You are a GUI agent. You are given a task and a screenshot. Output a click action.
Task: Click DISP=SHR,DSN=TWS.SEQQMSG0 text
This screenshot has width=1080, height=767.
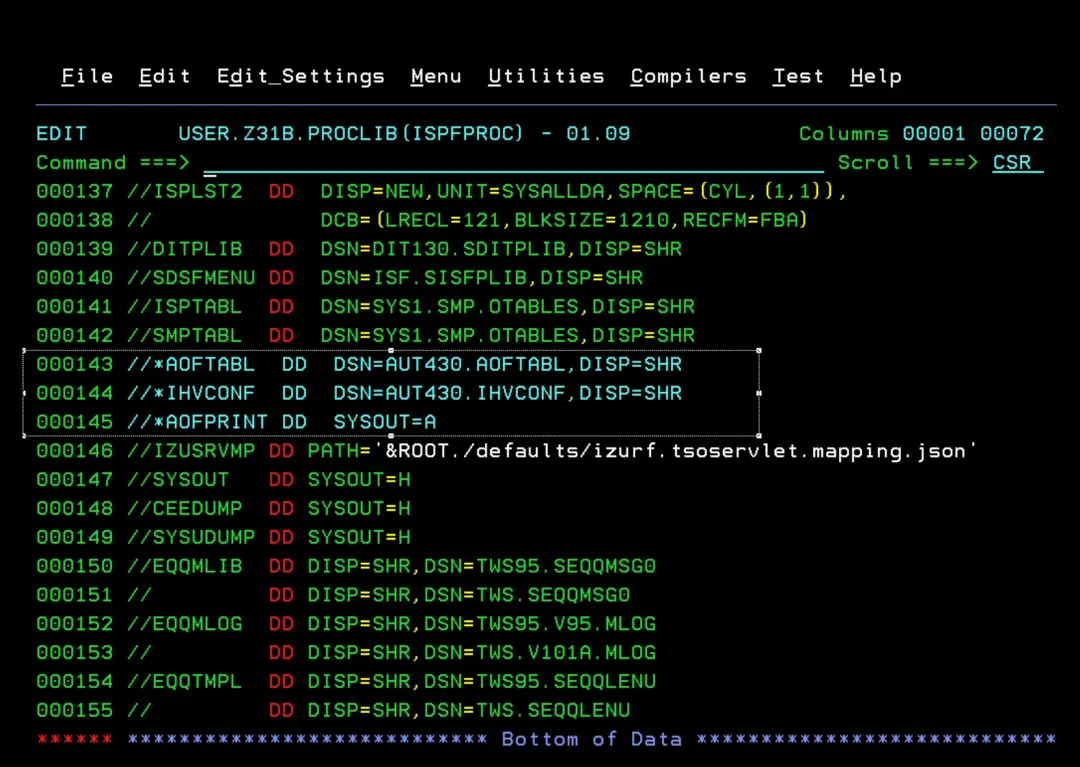point(468,596)
